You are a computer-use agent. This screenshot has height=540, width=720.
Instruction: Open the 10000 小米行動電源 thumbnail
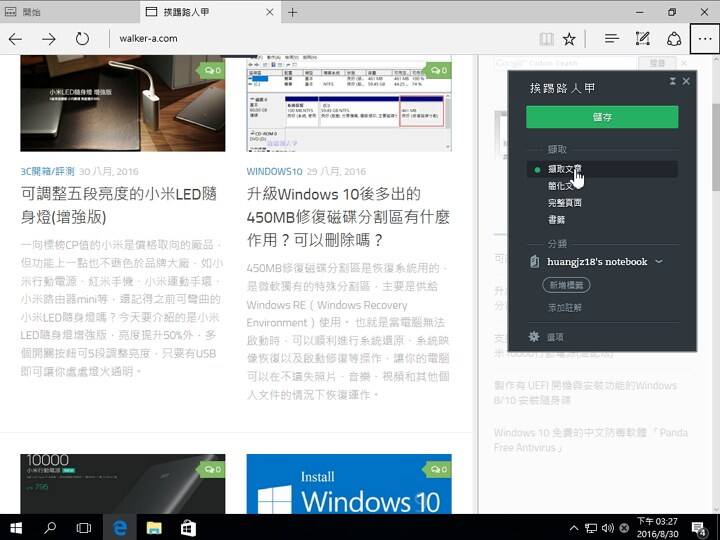pos(123,484)
